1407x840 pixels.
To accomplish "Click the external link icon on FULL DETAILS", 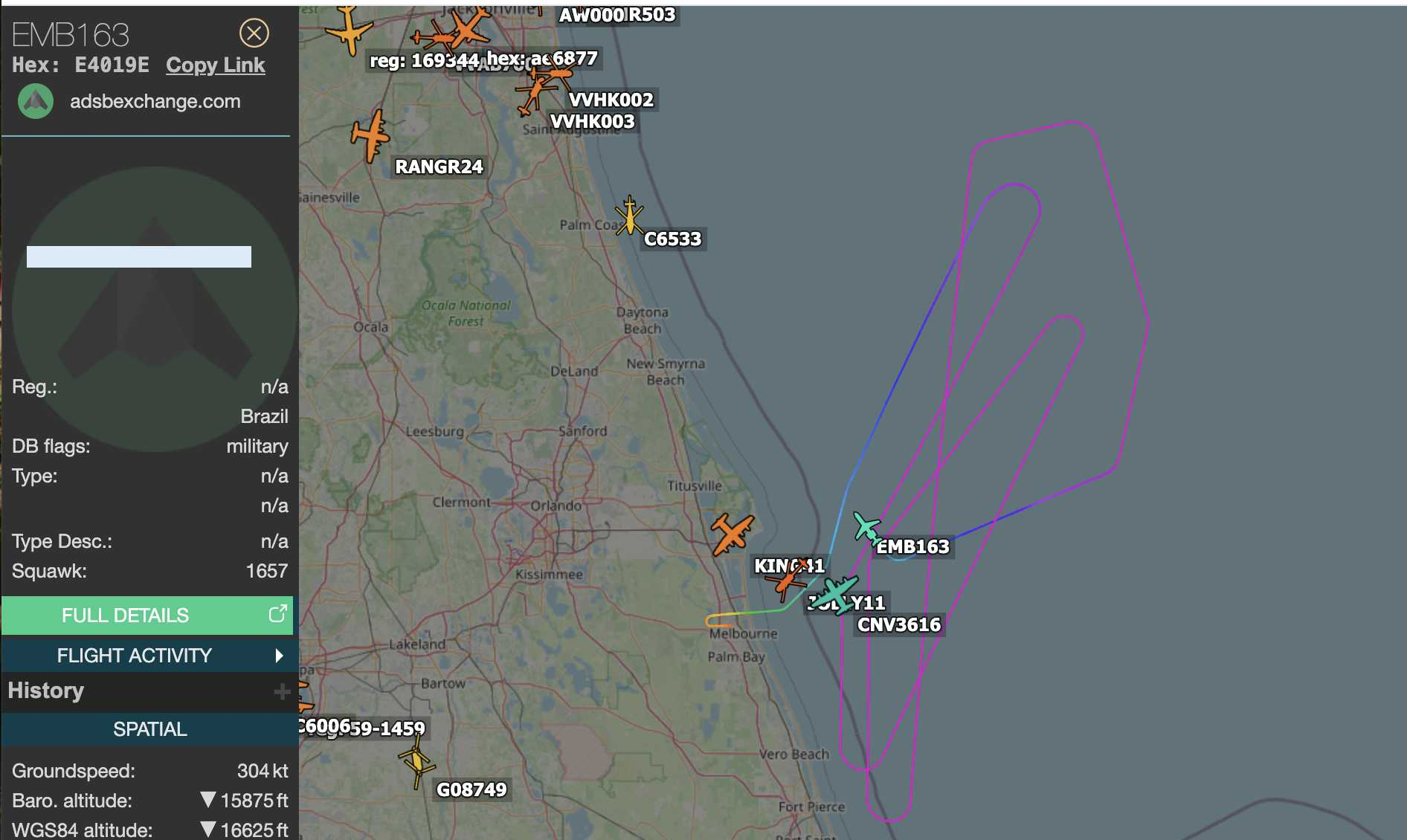I will coord(277,614).
